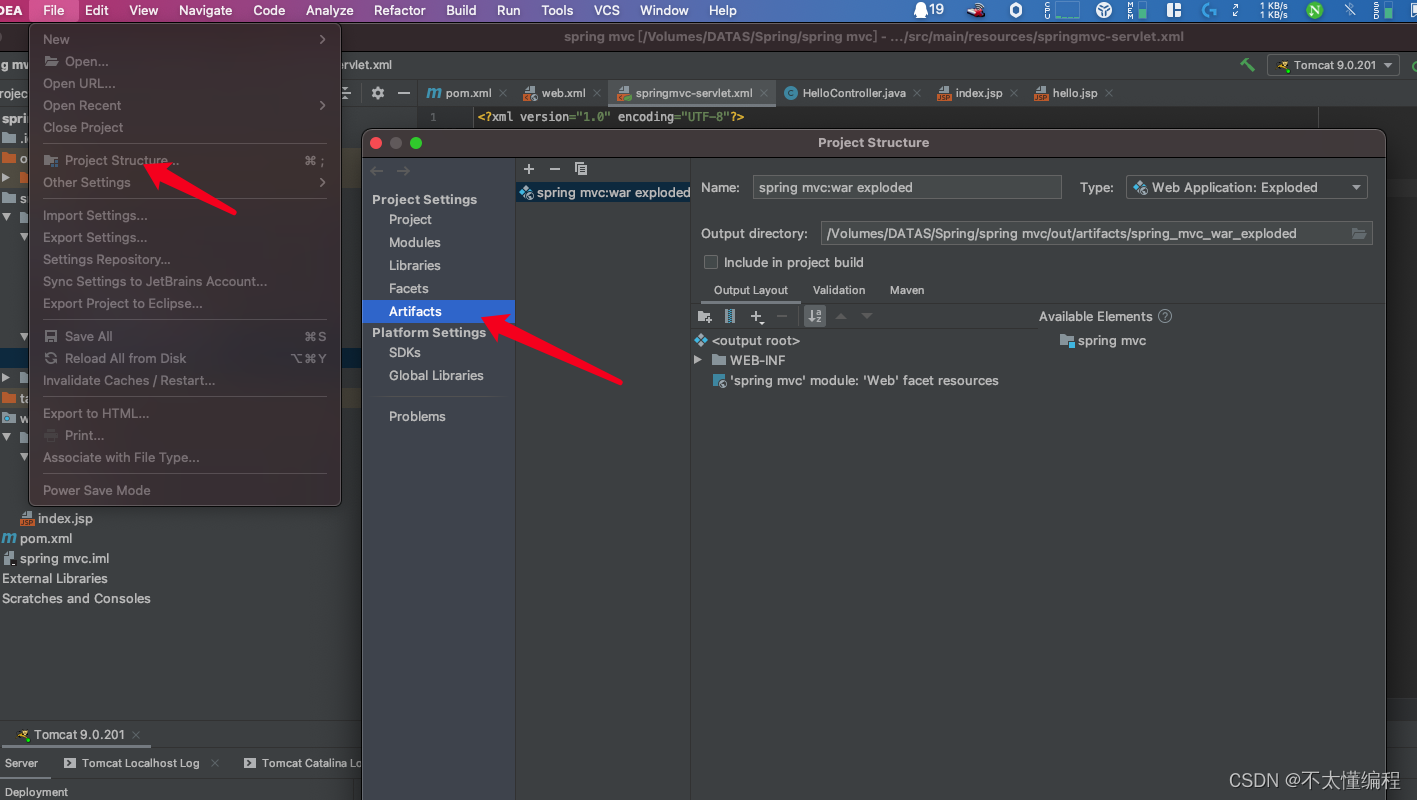The width and height of the screenshot is (1417, 800).
Task: Open project tool window settings gear
Action: pos(377,93)
